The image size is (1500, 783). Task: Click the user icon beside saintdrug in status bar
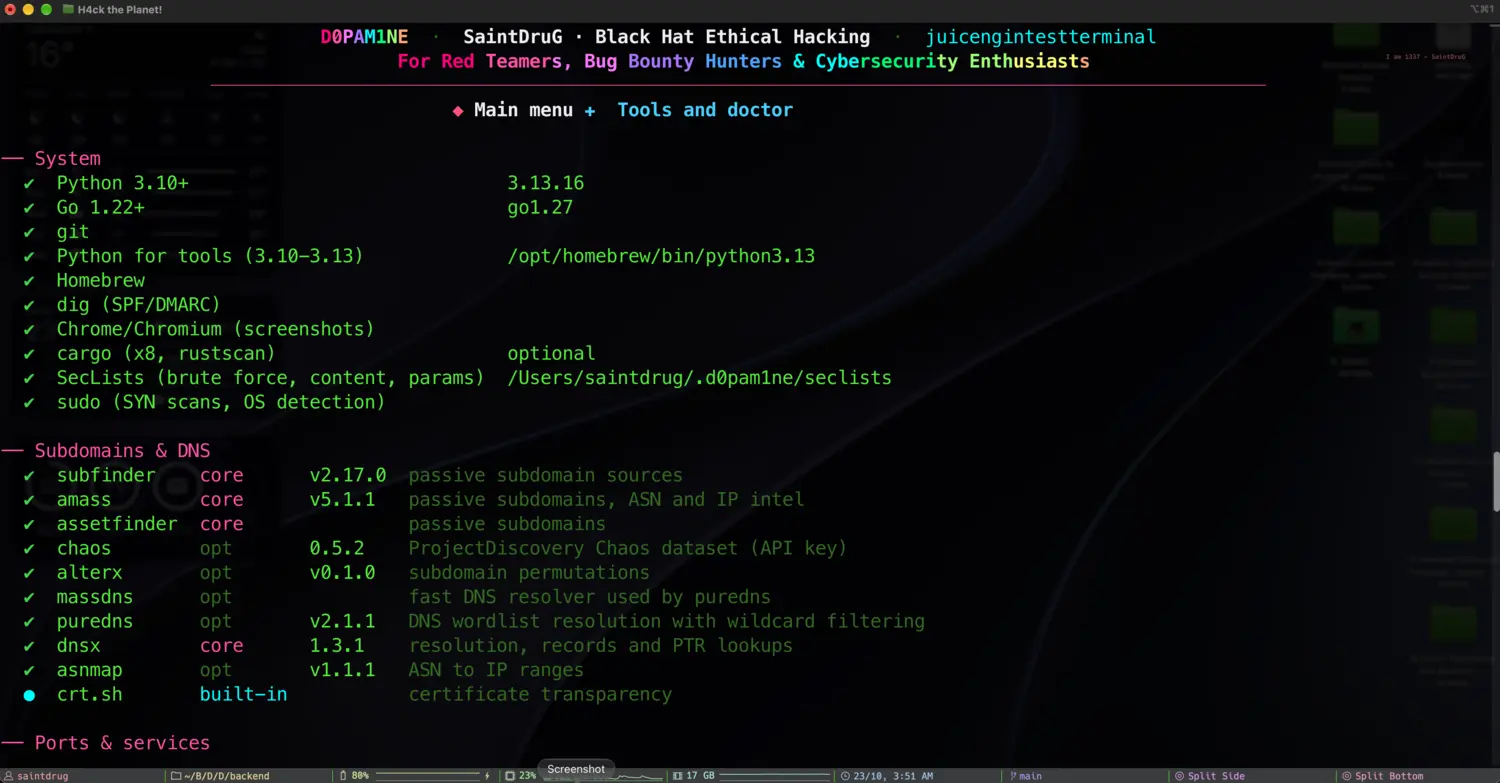coord(8,776)
